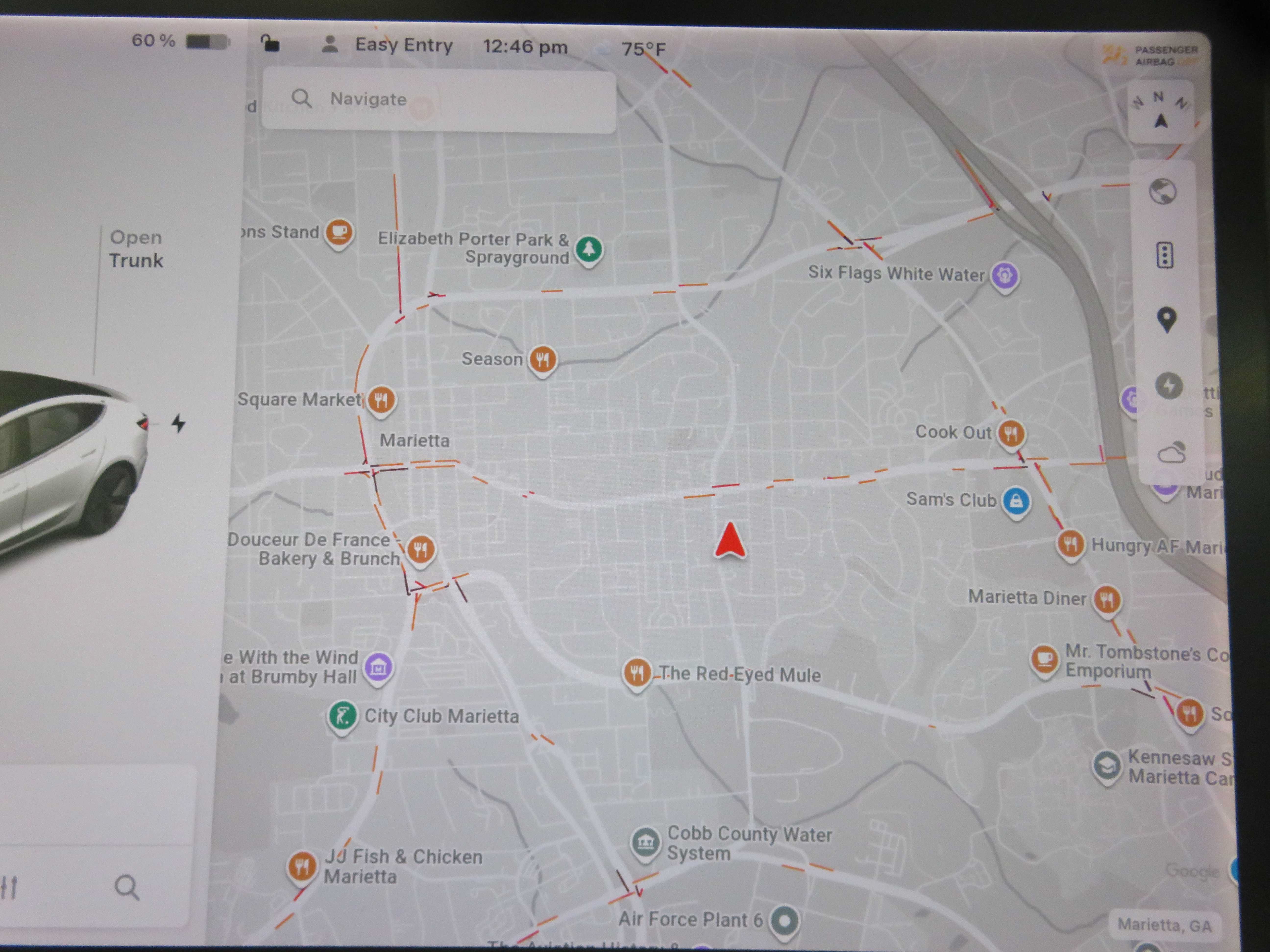Tap the red vehicle location arrow
Screen dimensions: 1270x952
click(x=730, y=540)
